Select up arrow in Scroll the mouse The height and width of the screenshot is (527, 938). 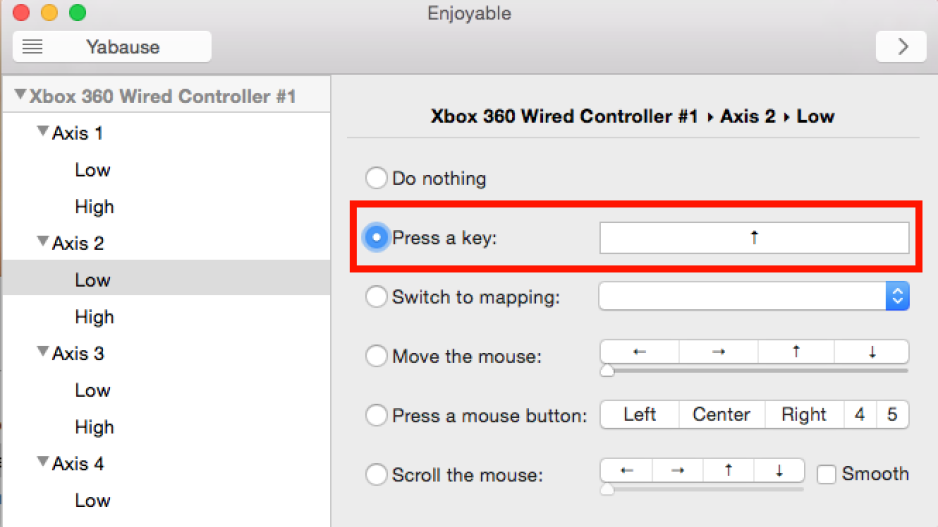[728, 470]
